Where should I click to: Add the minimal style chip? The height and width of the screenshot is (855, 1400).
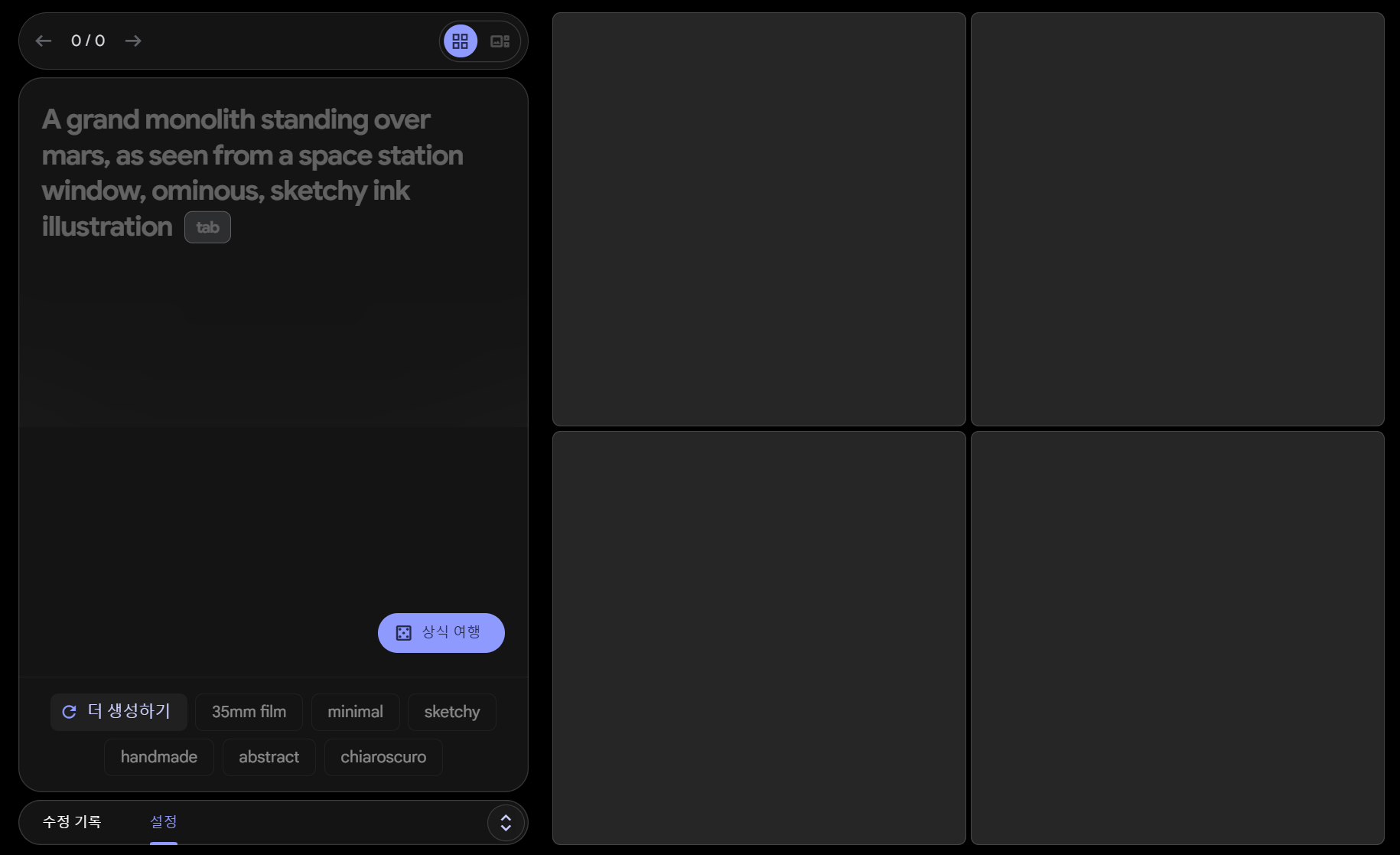pos(355,712)
